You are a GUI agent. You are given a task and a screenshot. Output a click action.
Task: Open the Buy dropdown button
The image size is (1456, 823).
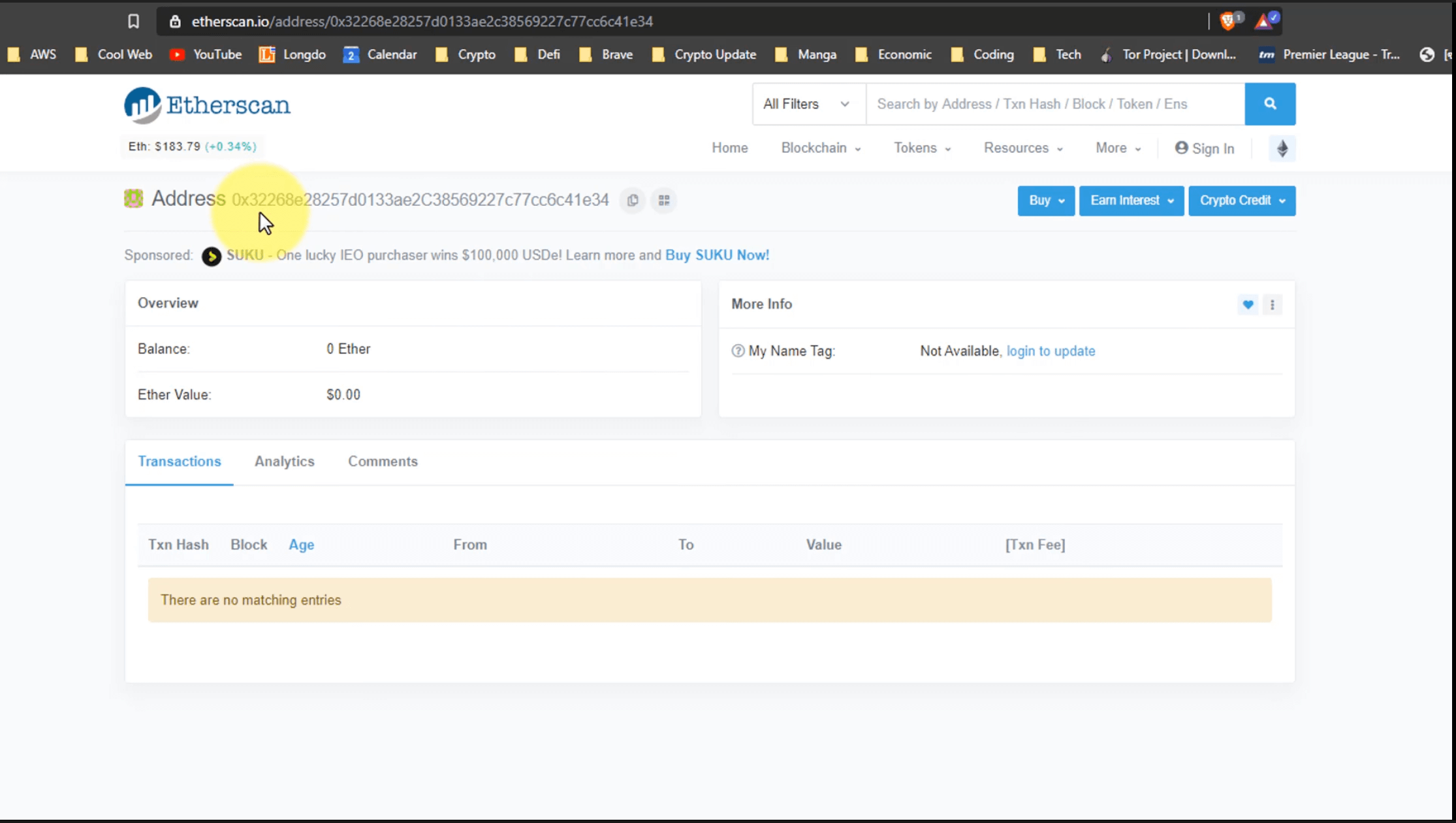[x=1046, y=201]
